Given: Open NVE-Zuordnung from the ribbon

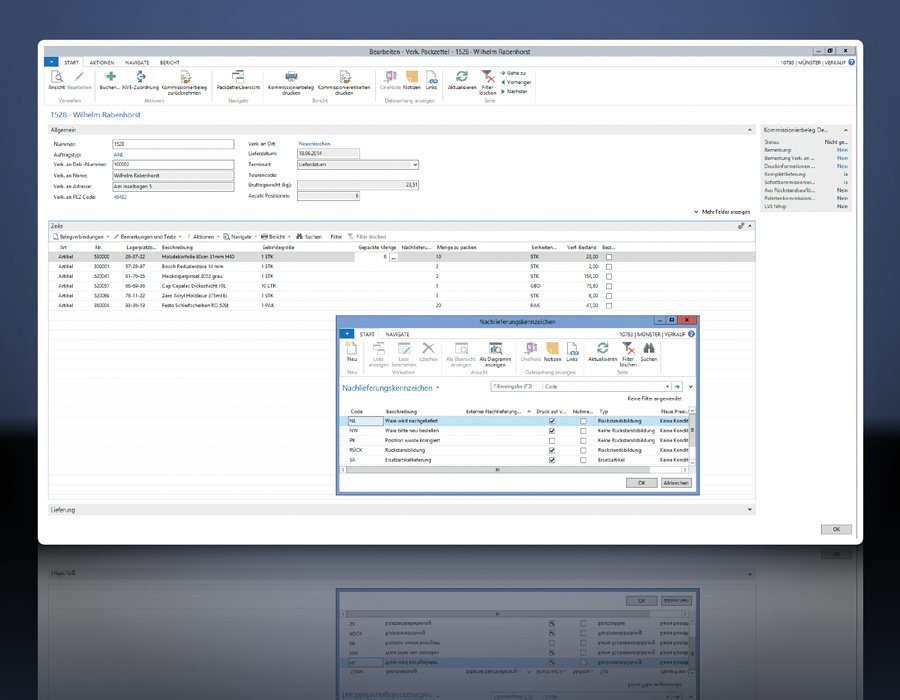Looking at the screenshot, I should [x=141, y=77].
